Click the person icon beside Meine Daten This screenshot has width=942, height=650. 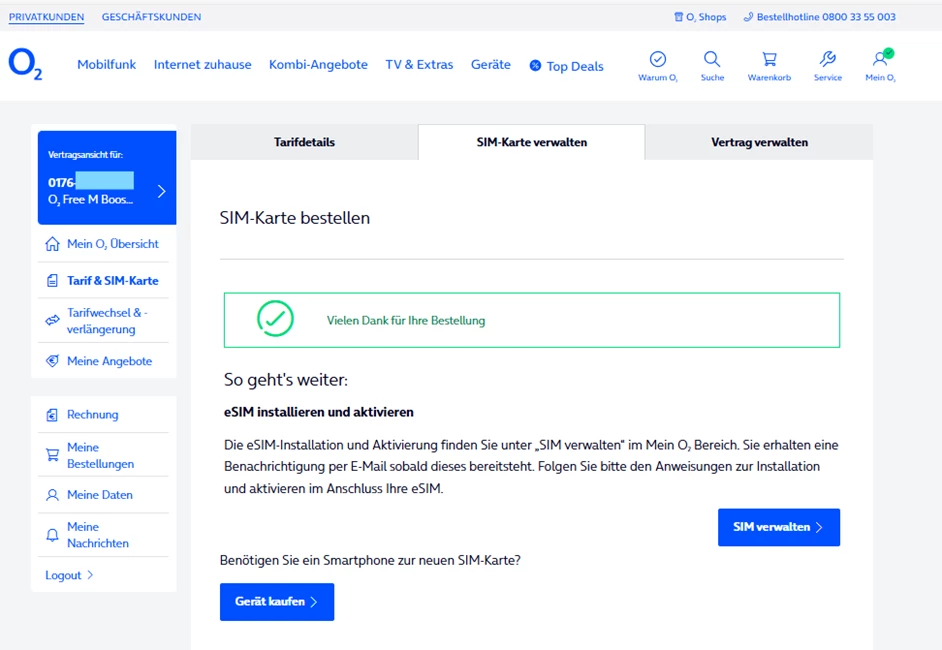tap(52, 495)
